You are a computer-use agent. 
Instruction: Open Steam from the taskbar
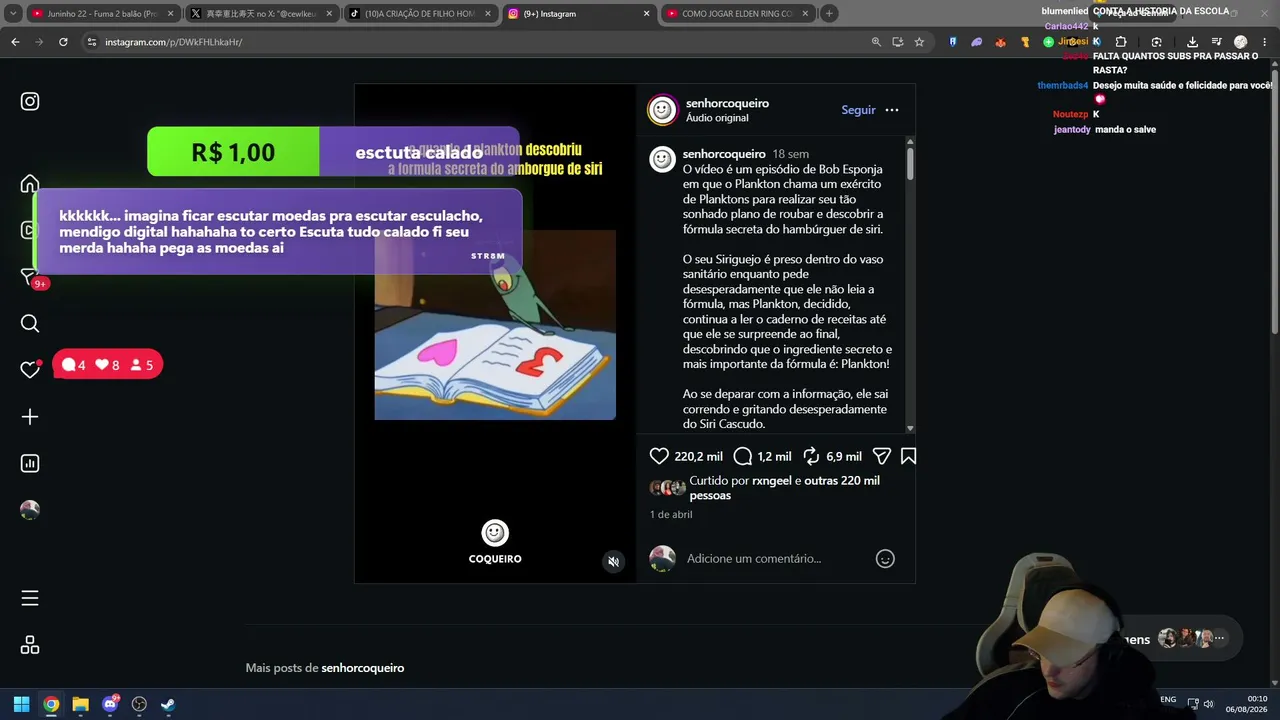168,704
